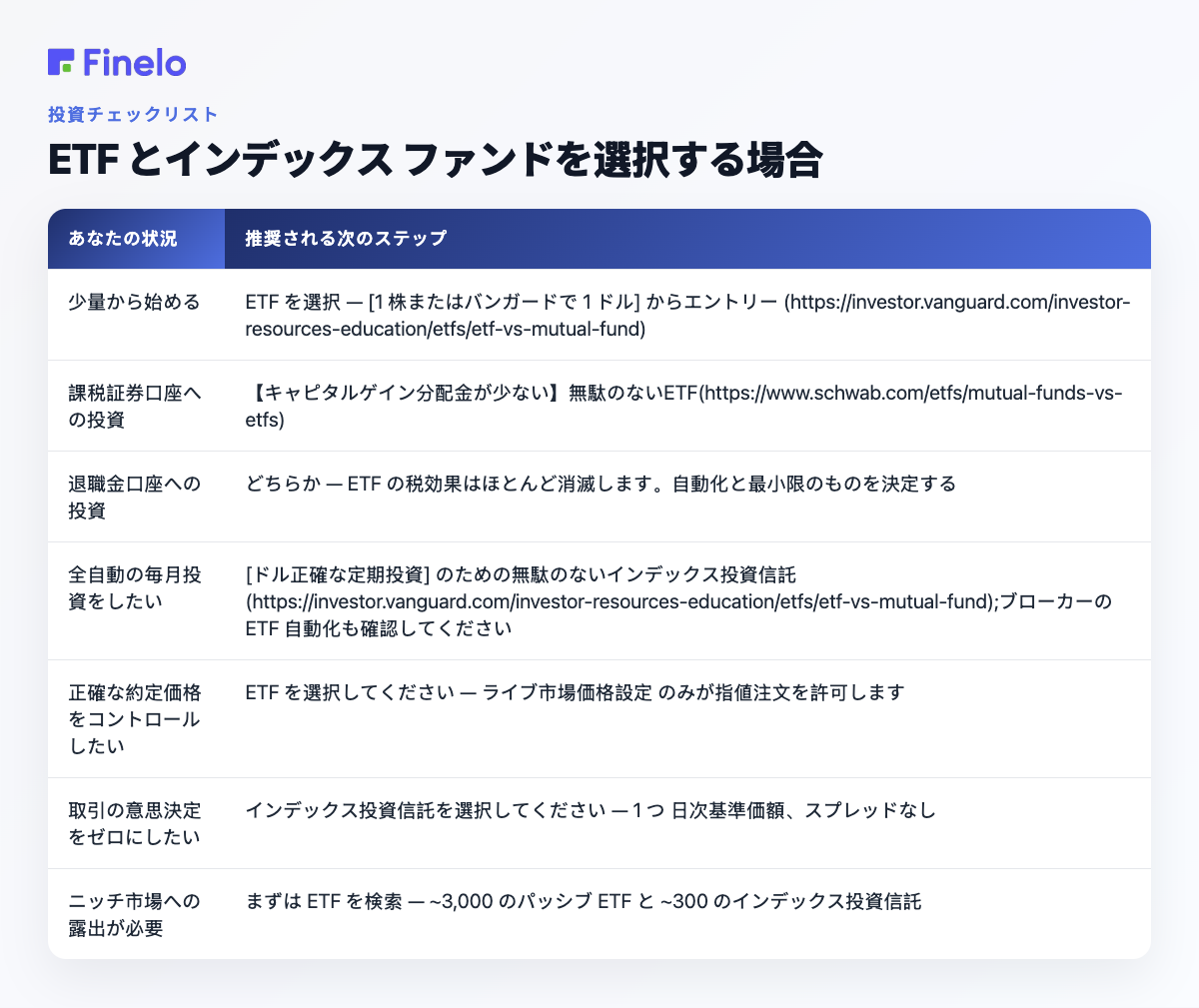
Task: Click the ETF とインデックス ファンド page title
Action: tap(435, 160)
